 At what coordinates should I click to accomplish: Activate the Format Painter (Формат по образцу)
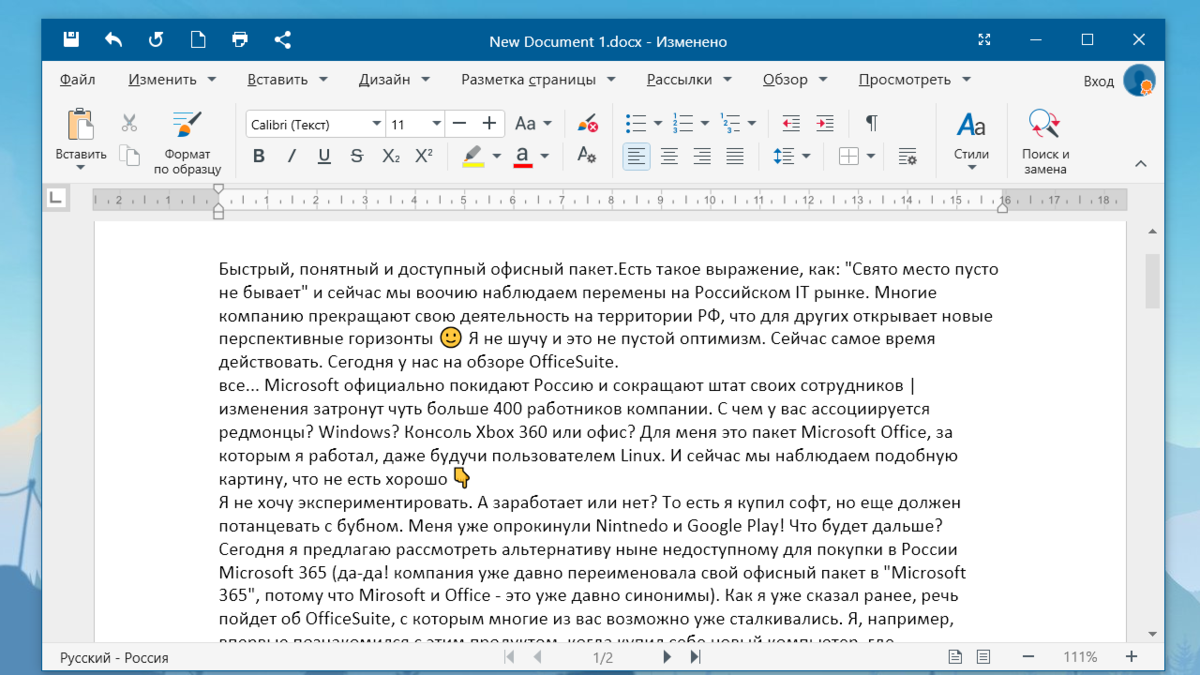click(188, 143)
